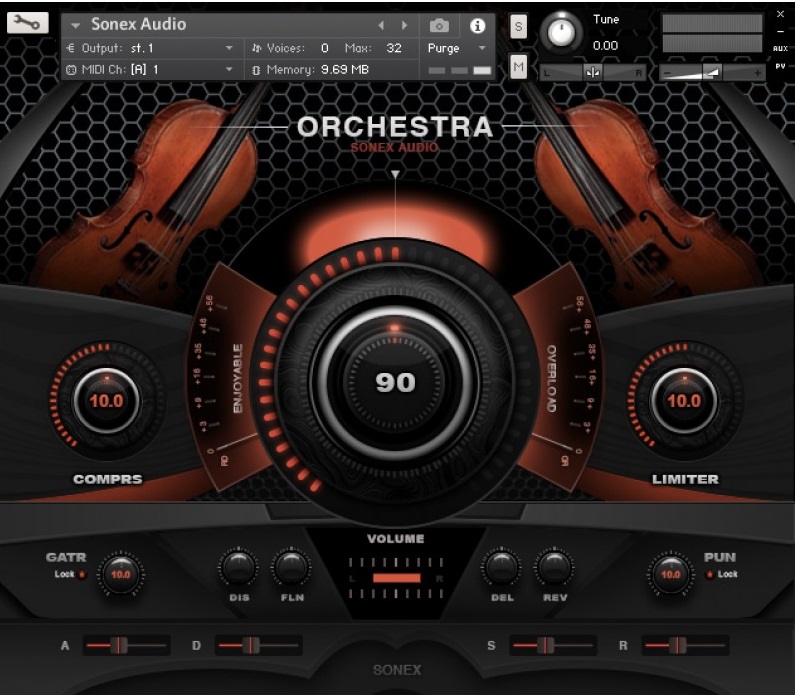Open the MIDI Ch dropdown
Screen dimensions: 795x695
coord(150,69)
